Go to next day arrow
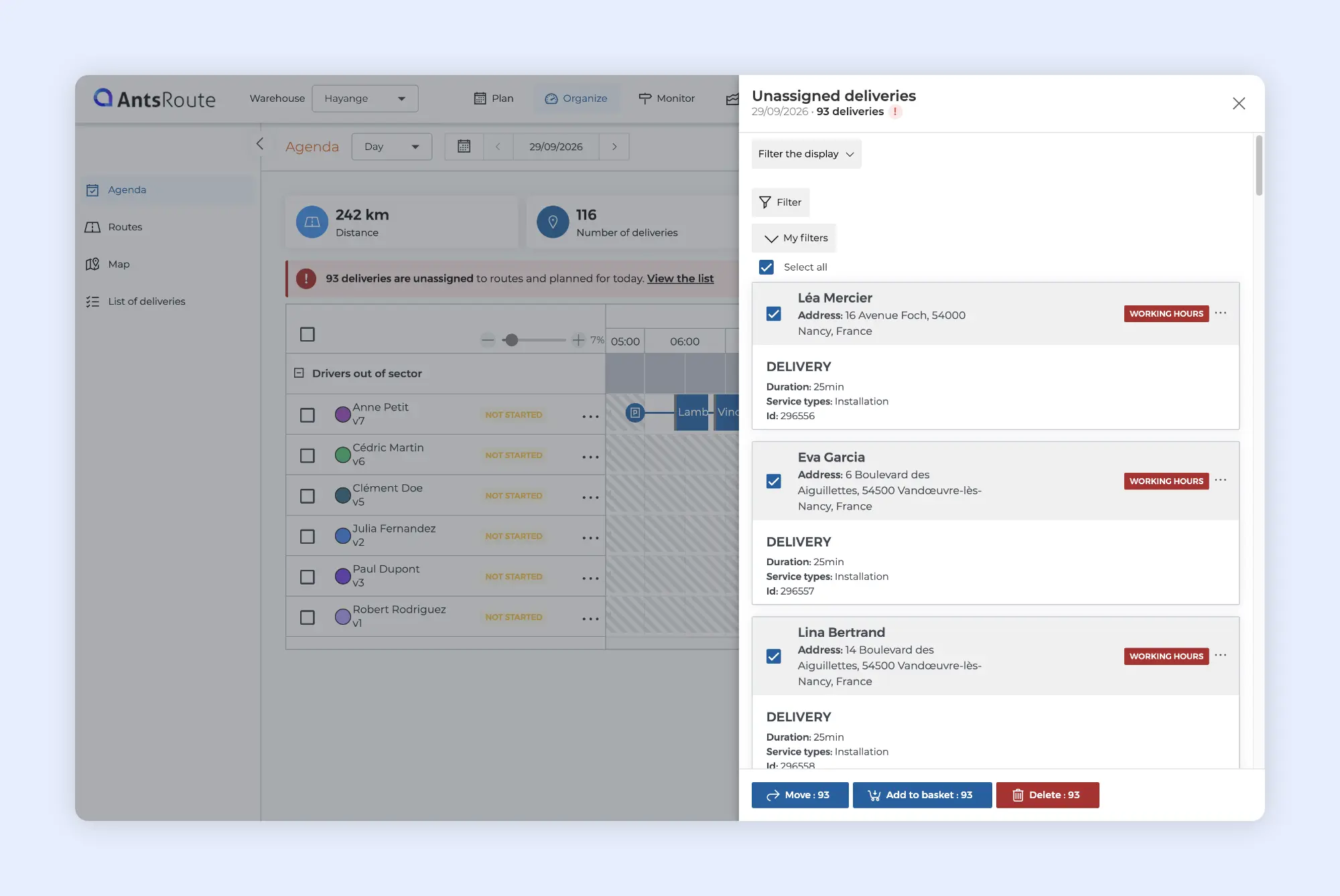Image resolution: width=1340 pixels, height=896 pixels. pyautogui.click(x=614, y=147)
